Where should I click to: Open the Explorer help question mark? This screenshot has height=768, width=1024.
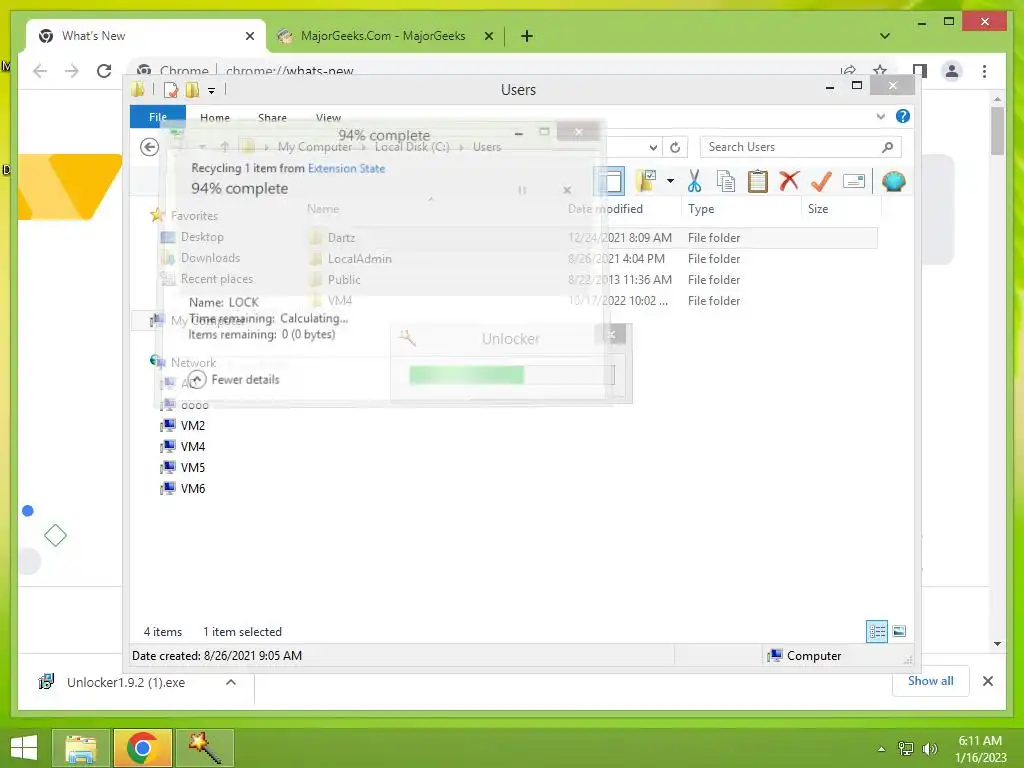click(x=903, y=116)
